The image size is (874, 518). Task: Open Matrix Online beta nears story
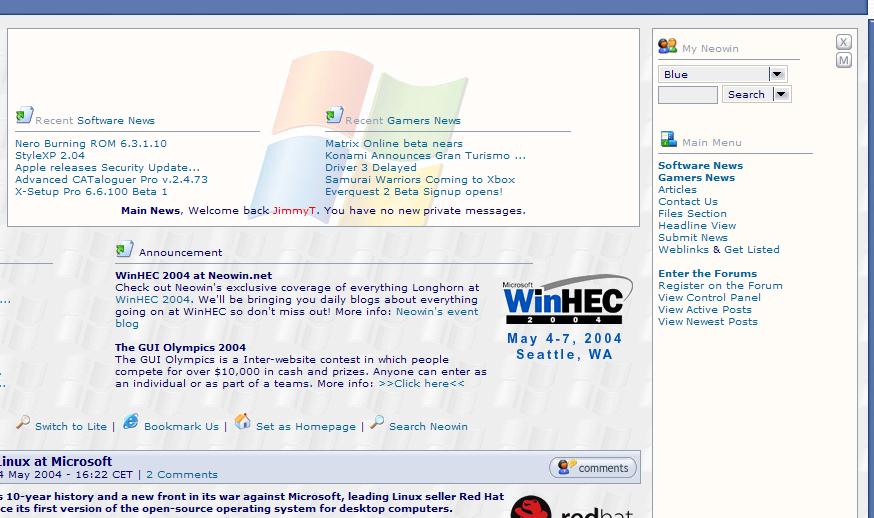pos(394,143)
